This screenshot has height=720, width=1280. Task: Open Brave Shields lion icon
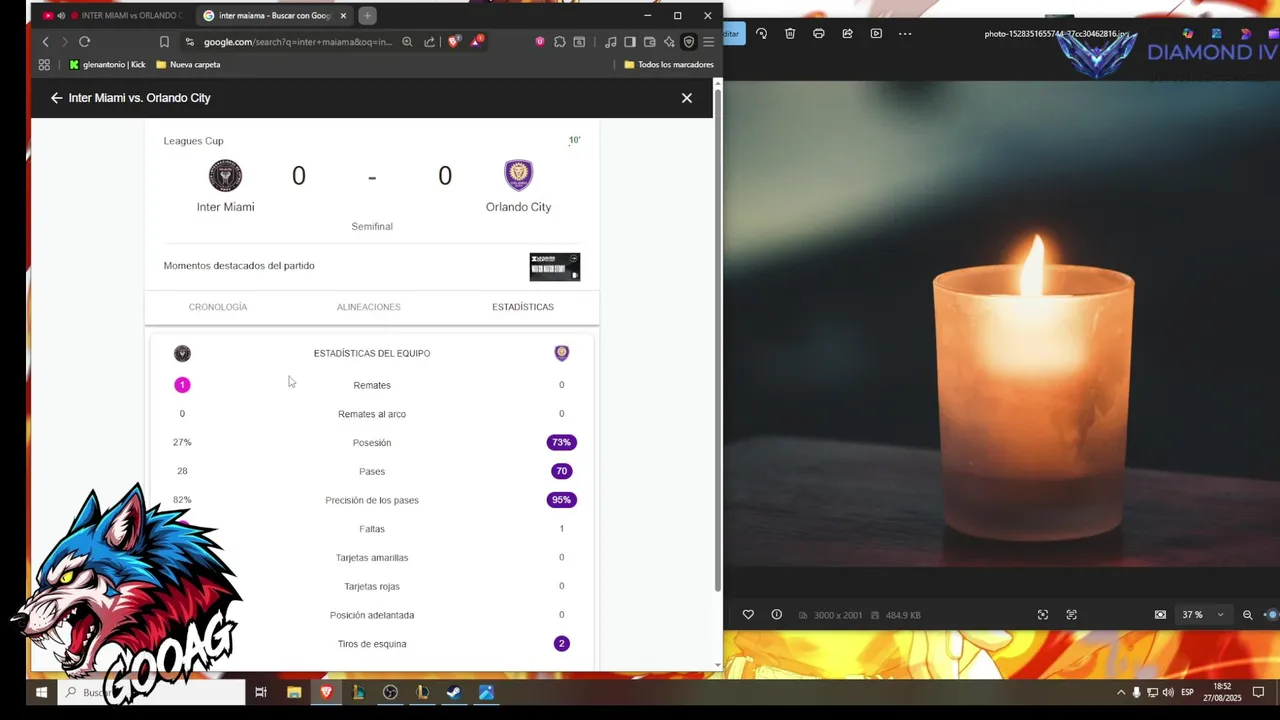(x=453, y=42)
